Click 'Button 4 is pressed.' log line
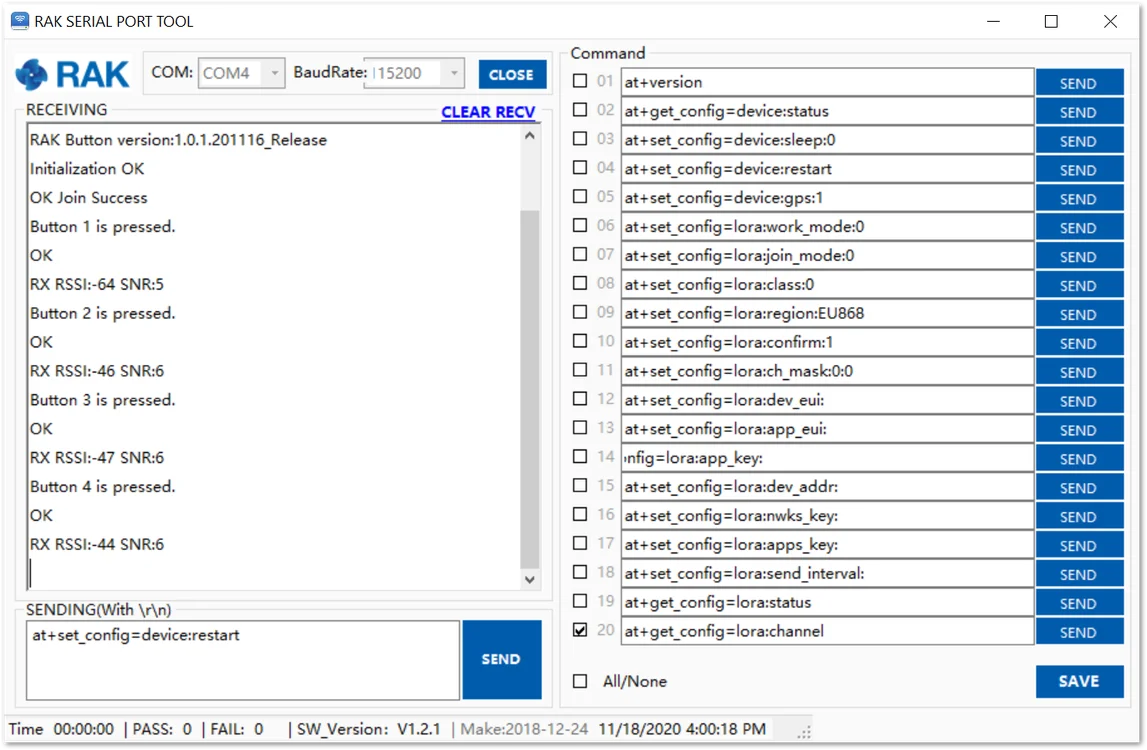Screen dimensions: 1147x750 (102, 487)
